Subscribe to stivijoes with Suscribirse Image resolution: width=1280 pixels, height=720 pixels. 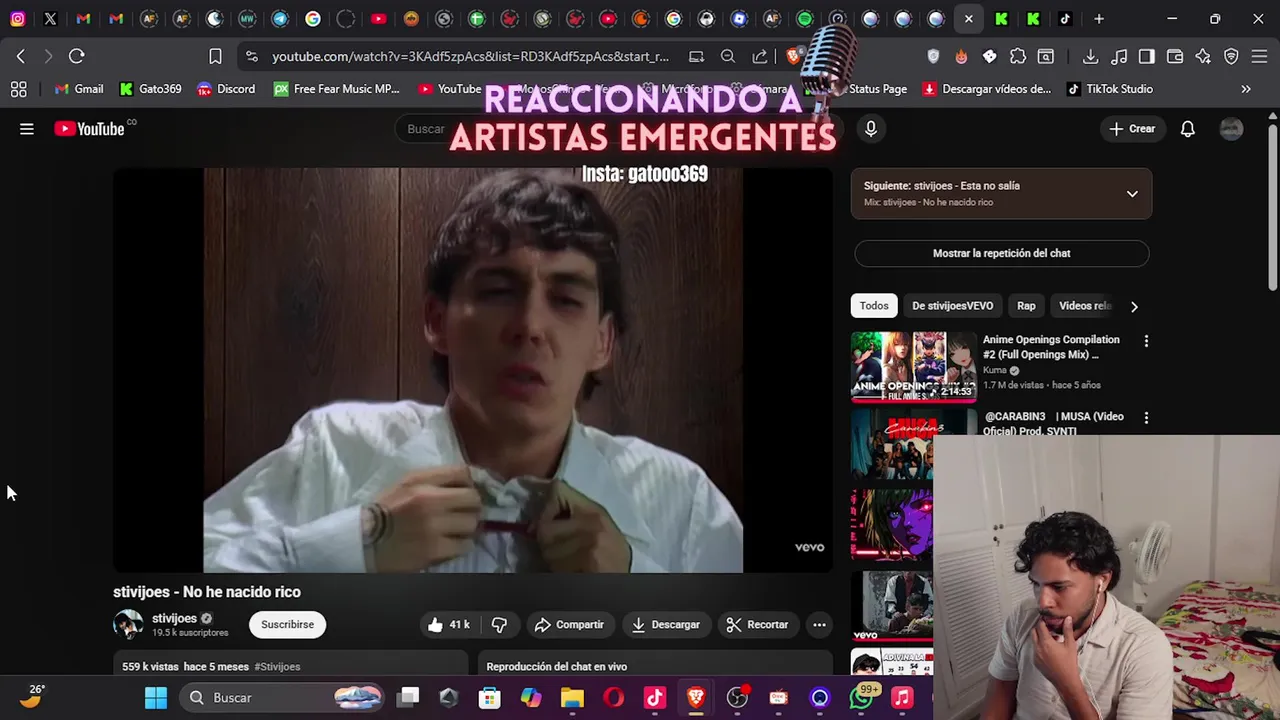click(x=287, y=625)
